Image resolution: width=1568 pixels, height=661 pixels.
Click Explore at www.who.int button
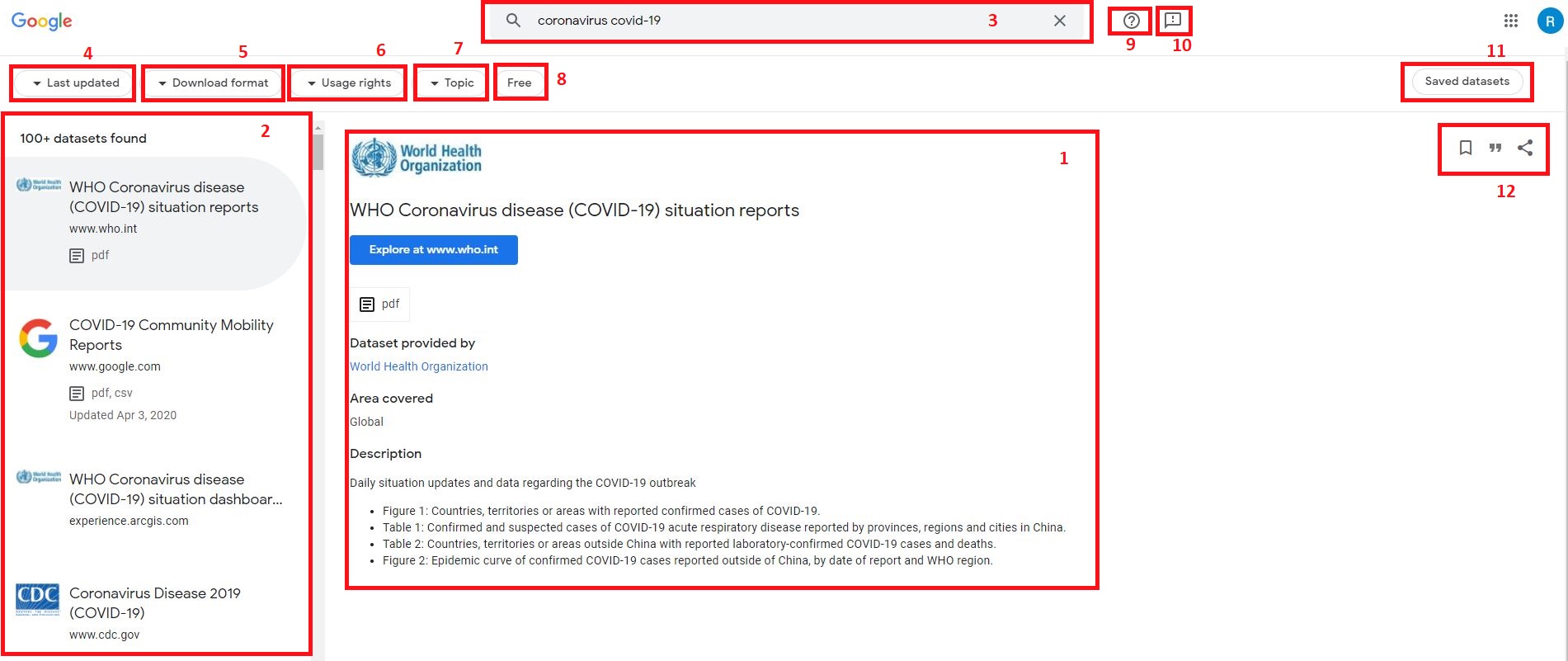coord(434,250)
